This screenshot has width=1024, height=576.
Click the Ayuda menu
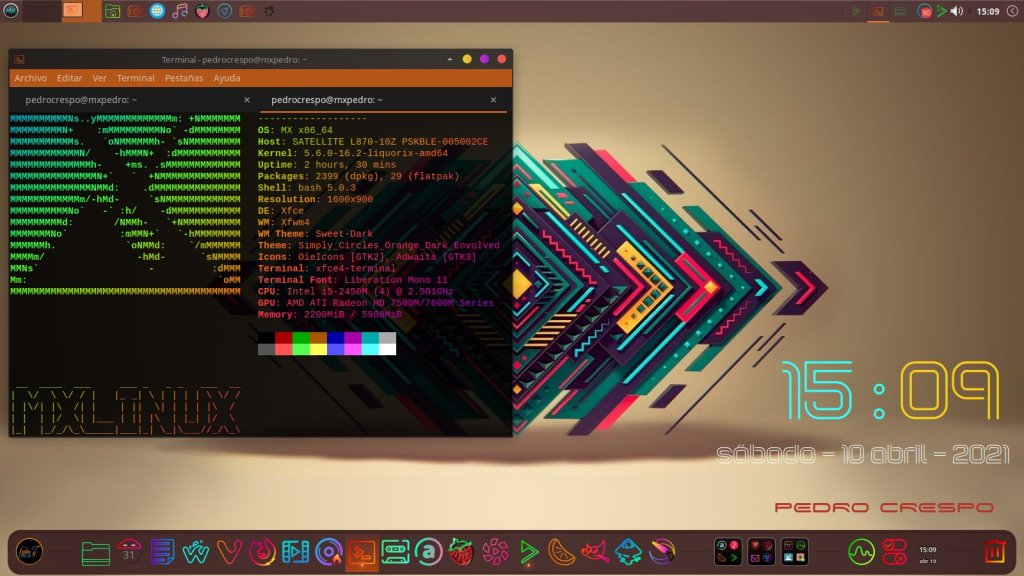[227, 78]
